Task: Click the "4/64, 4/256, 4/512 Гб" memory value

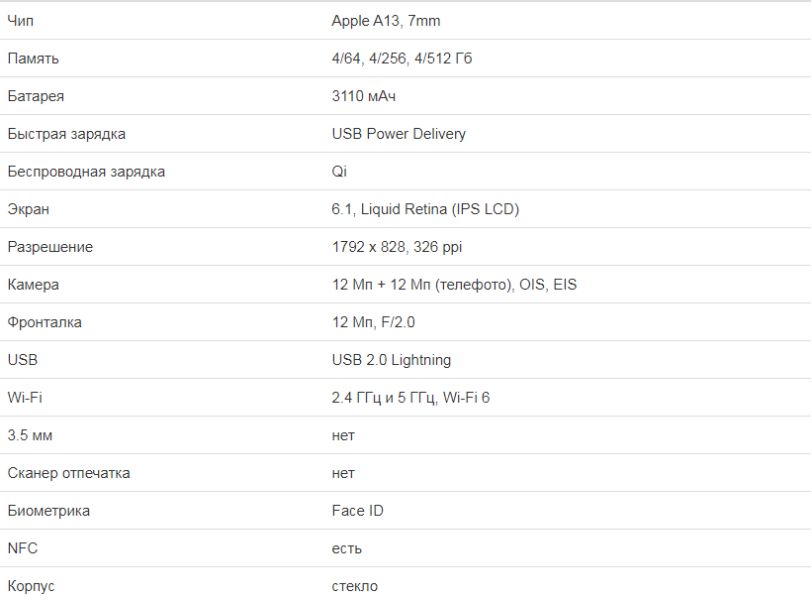Action: coord(402,59)
